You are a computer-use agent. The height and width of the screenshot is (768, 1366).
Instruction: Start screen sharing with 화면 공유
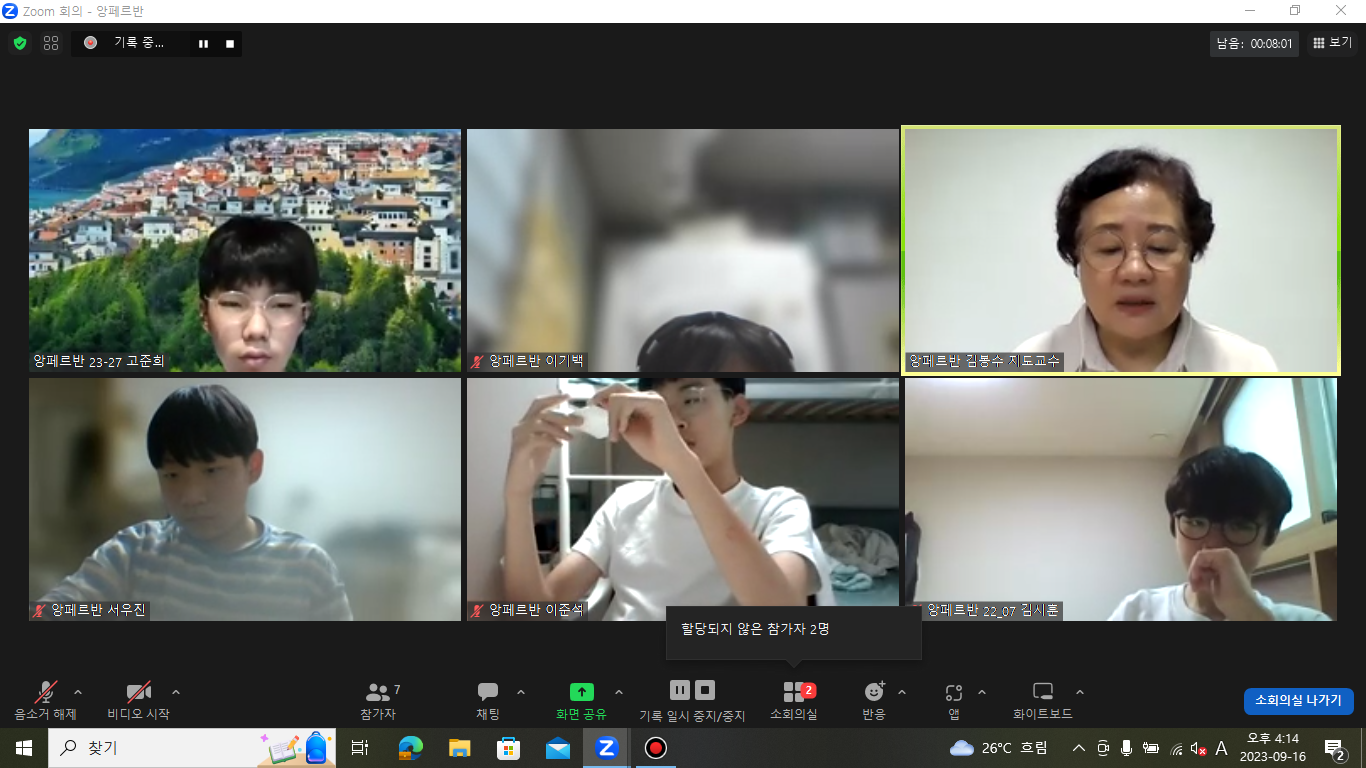(581, 700)
